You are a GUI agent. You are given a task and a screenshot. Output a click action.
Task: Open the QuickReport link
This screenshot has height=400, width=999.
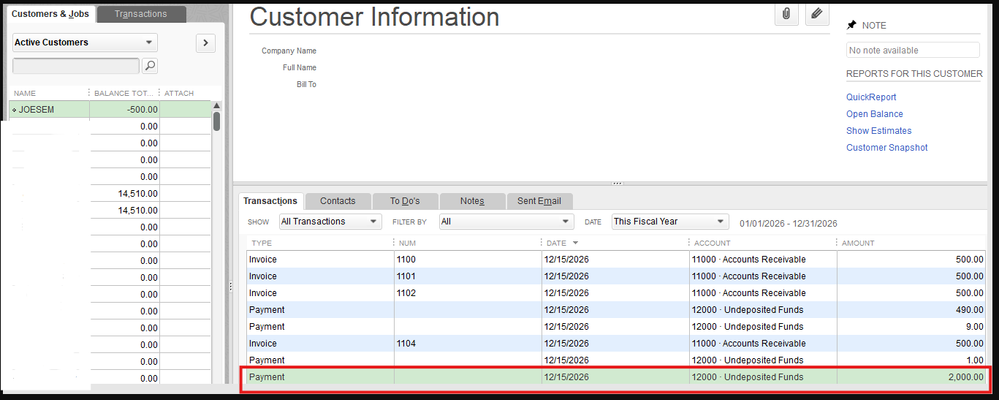[x=871, y=97]
